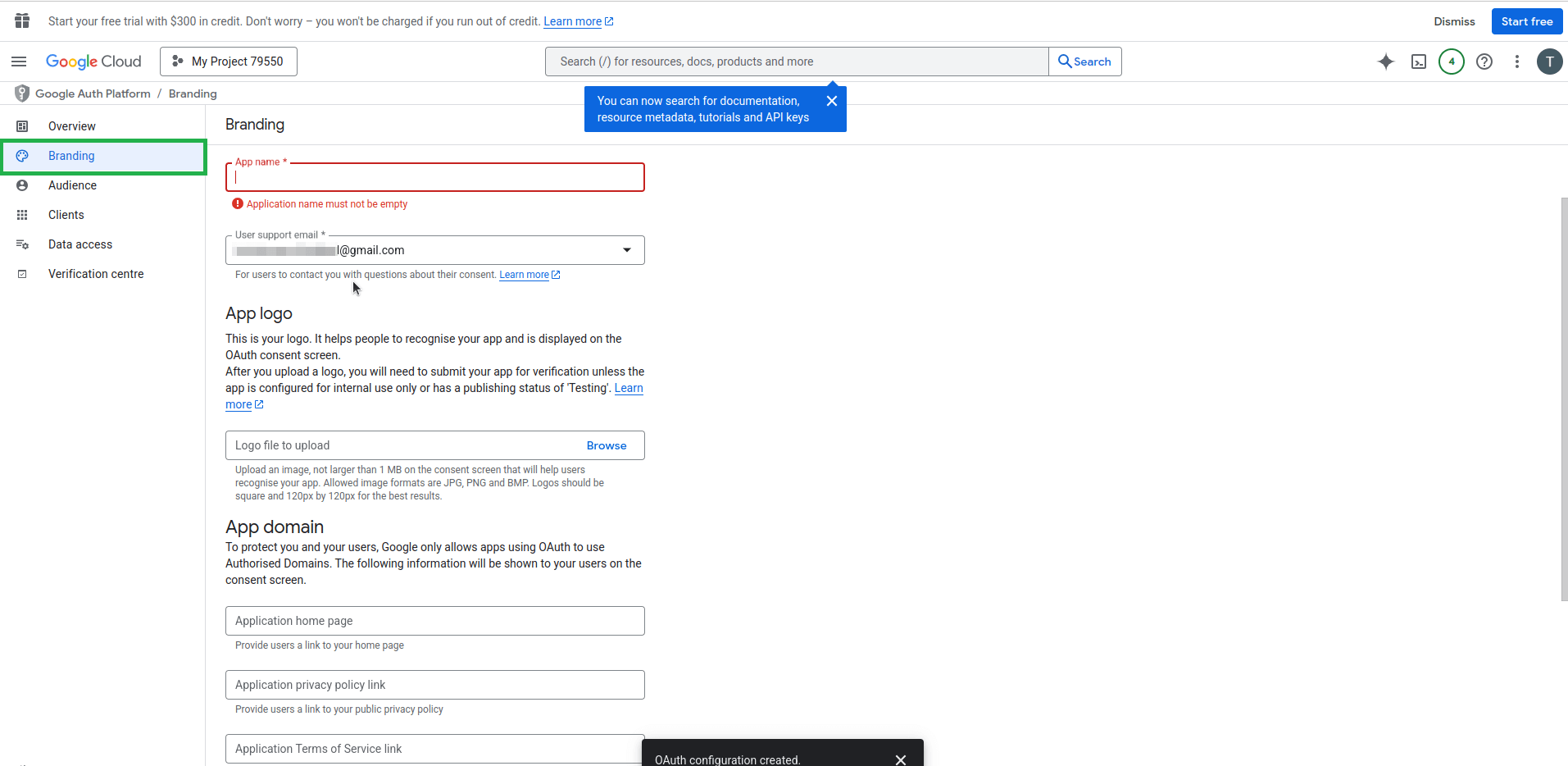This screenshot has width=1568, height=766.
Task: Close the blue search tooltip
Action: 831,101
